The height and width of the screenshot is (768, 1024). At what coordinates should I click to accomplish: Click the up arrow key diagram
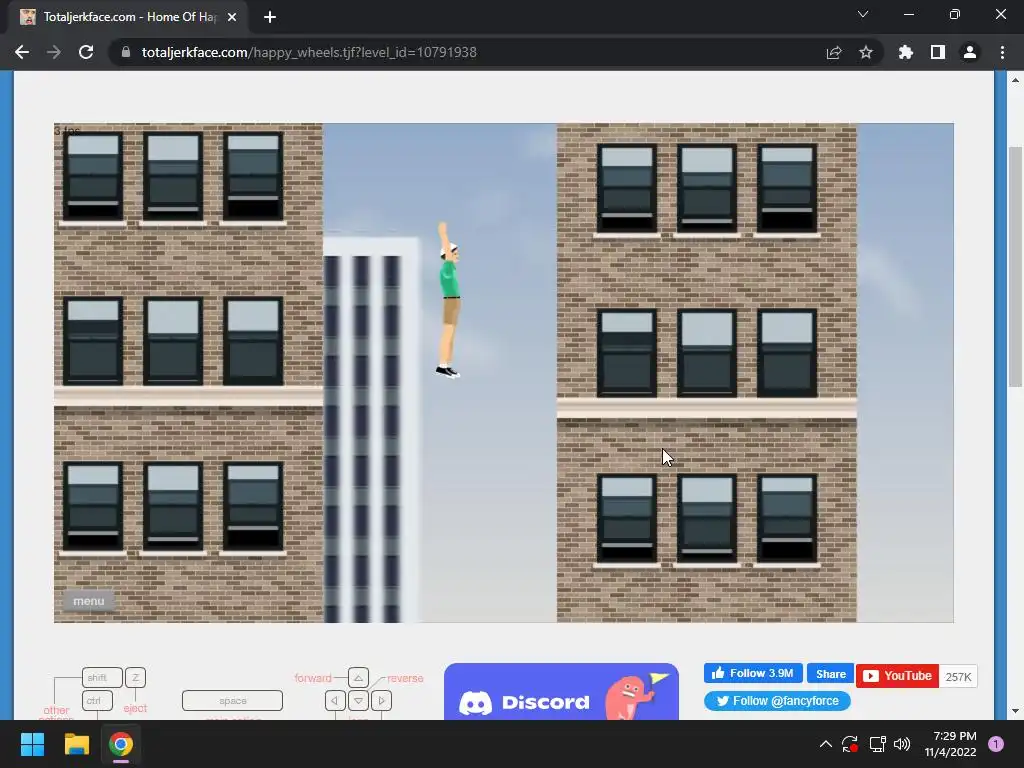[x=359, y=678]
